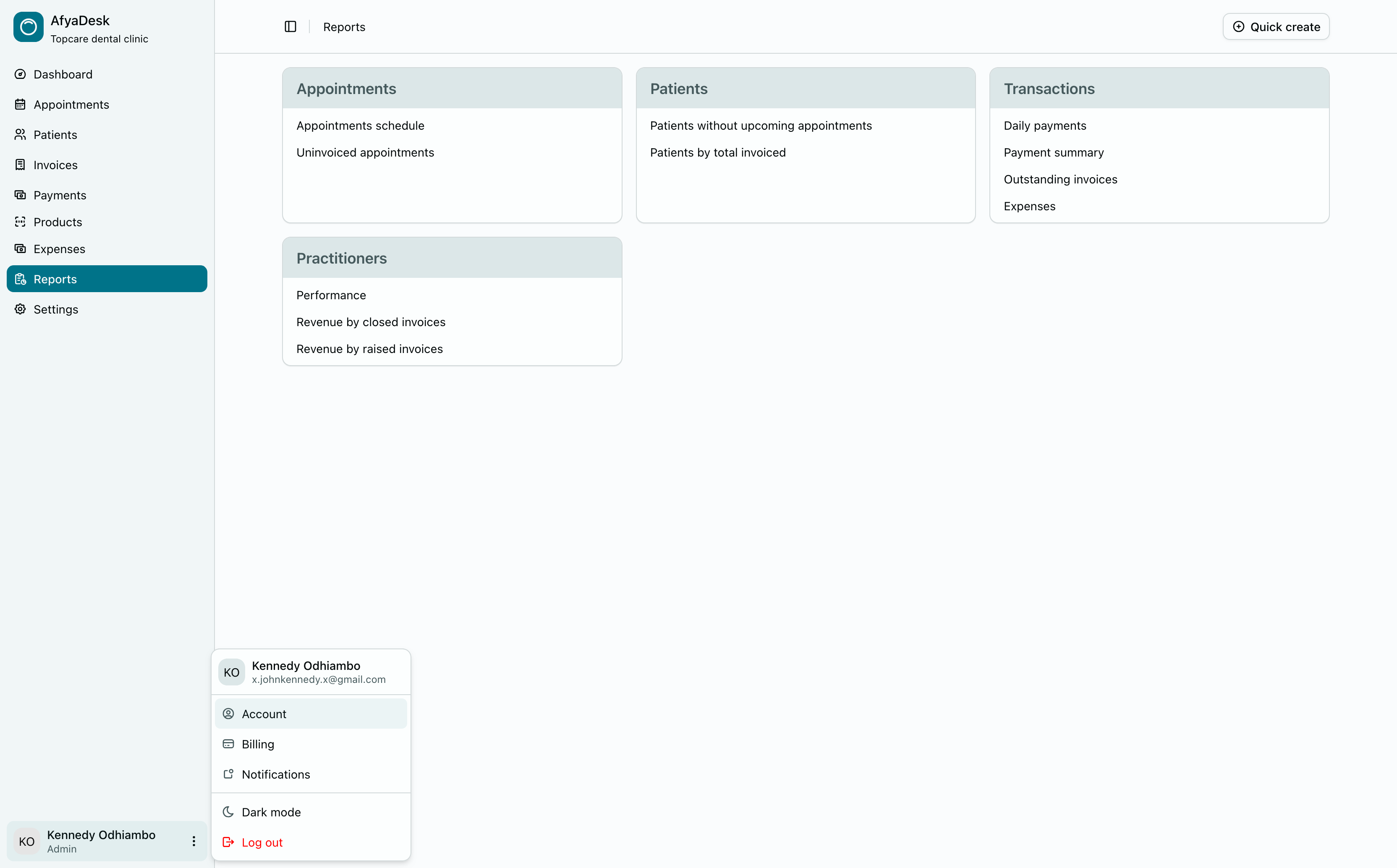The width and height of the screenshot is (1397, 868).
Task: Open Outstanding invoices report
Action: [1060, 179]
